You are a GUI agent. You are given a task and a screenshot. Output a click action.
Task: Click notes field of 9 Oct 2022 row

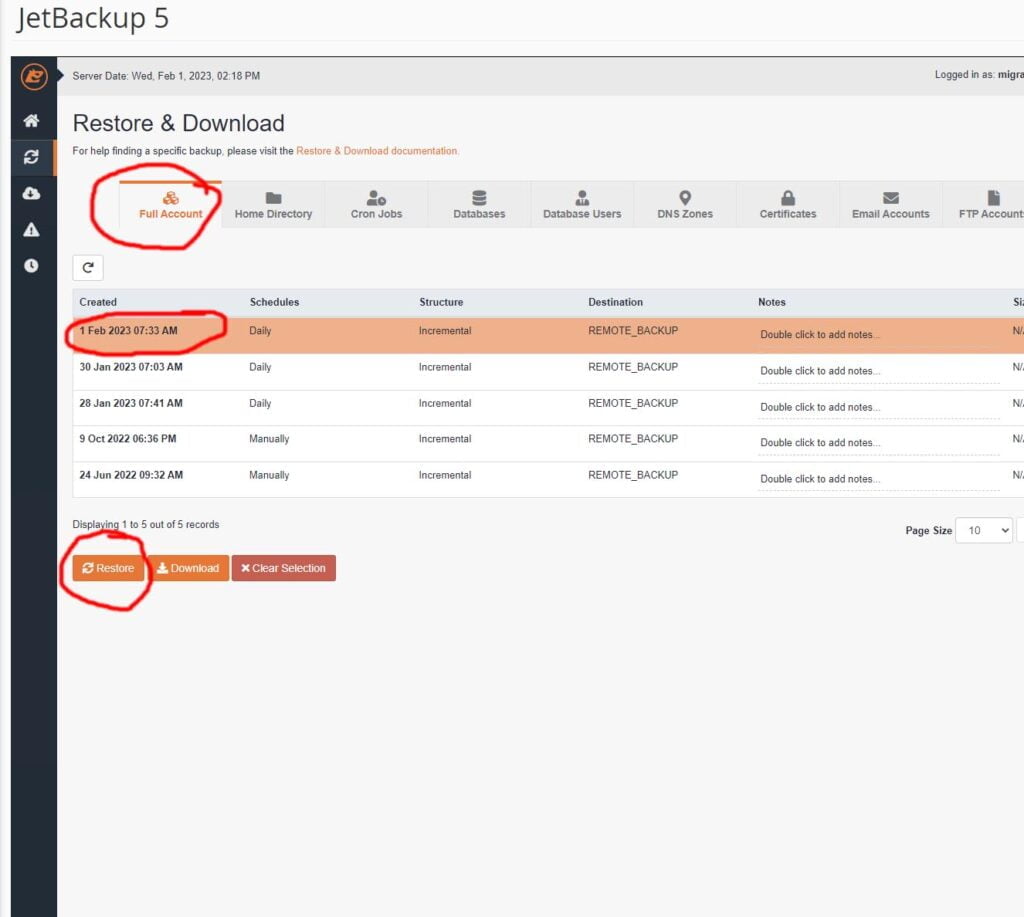pyautogui.click(x=878, y=443)
